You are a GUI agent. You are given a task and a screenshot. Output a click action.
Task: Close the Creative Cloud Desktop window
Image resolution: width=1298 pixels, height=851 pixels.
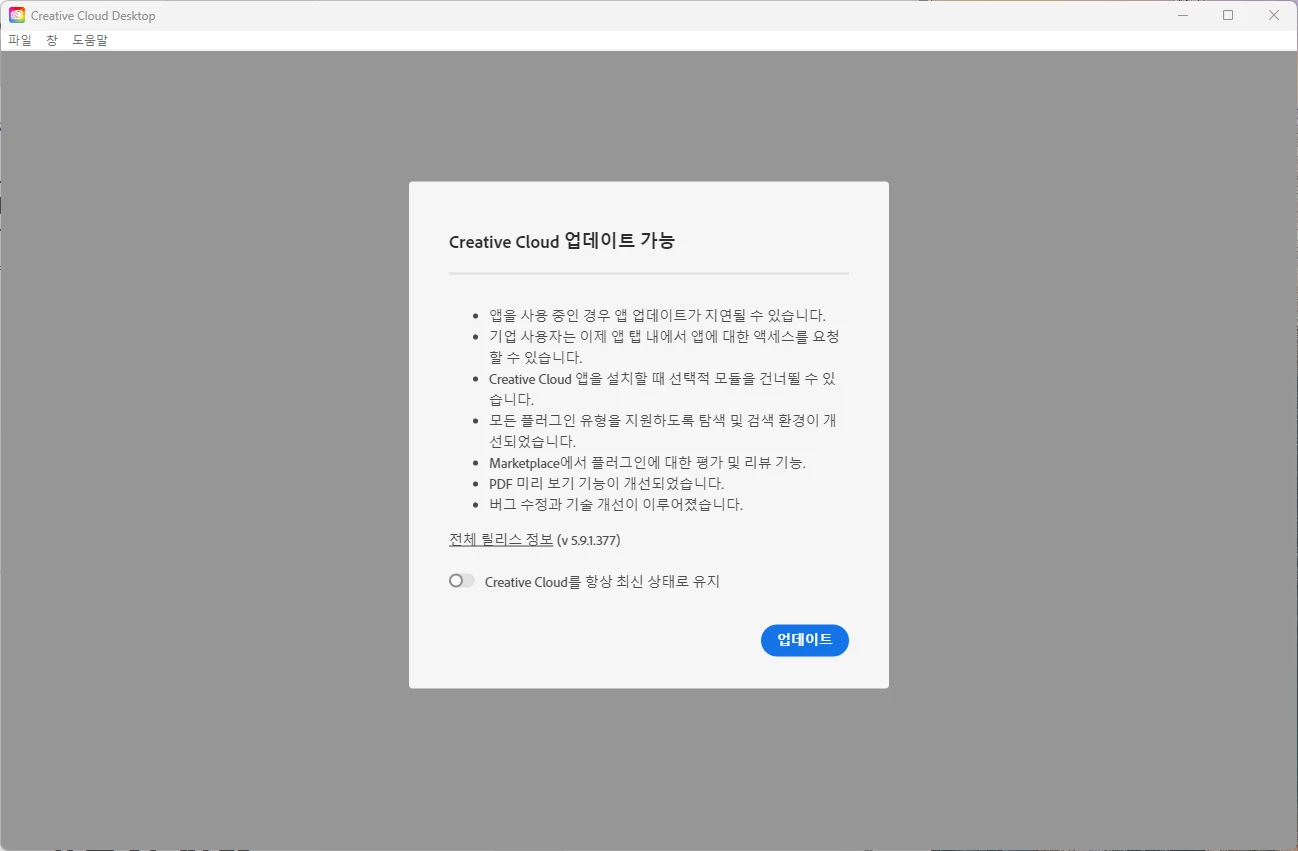pos(1274,15)
